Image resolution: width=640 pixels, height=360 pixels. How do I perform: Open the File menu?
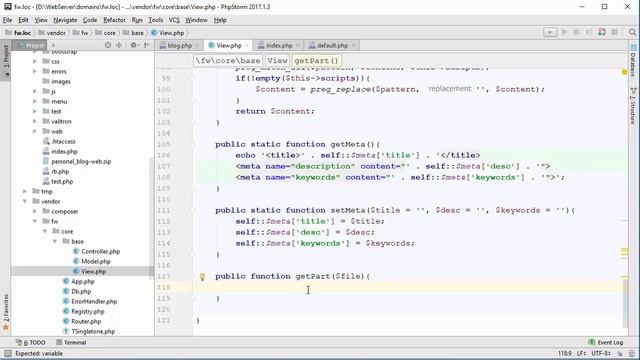pyautogui.click(x=7, y=20)
